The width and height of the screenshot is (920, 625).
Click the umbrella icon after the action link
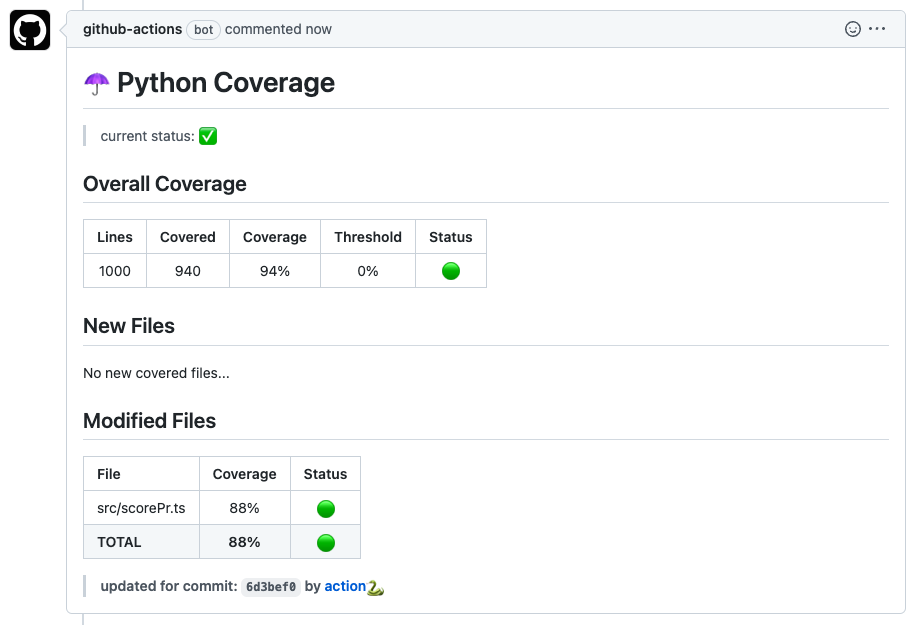(376, 587)
